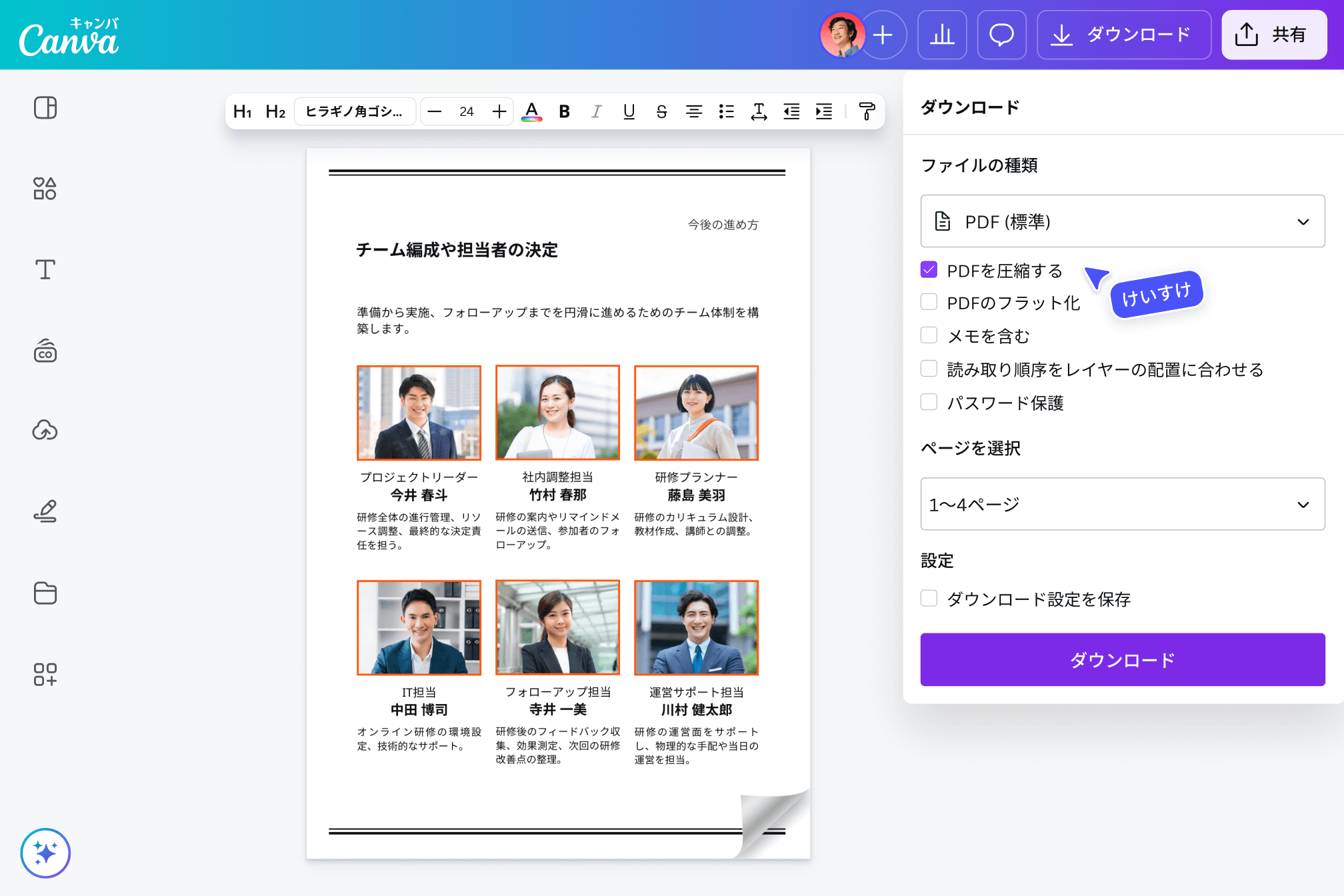The height and width of the screenshot is (896, 1344).
Task: Click the 今後の進め方 label
Action: coord(723,225)
